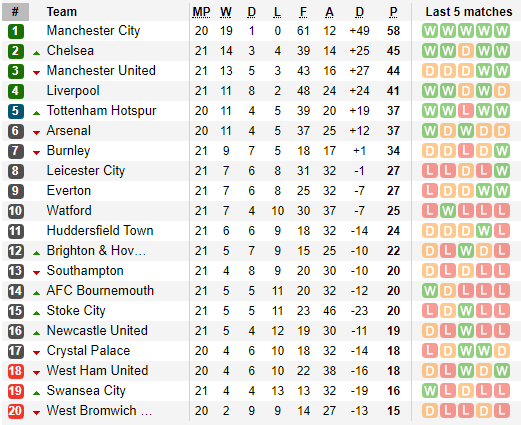Open the Huddersfield Town team link
The height and width of the screenshot is (425, 521).
pyautogui.click(x=100, y=230)
